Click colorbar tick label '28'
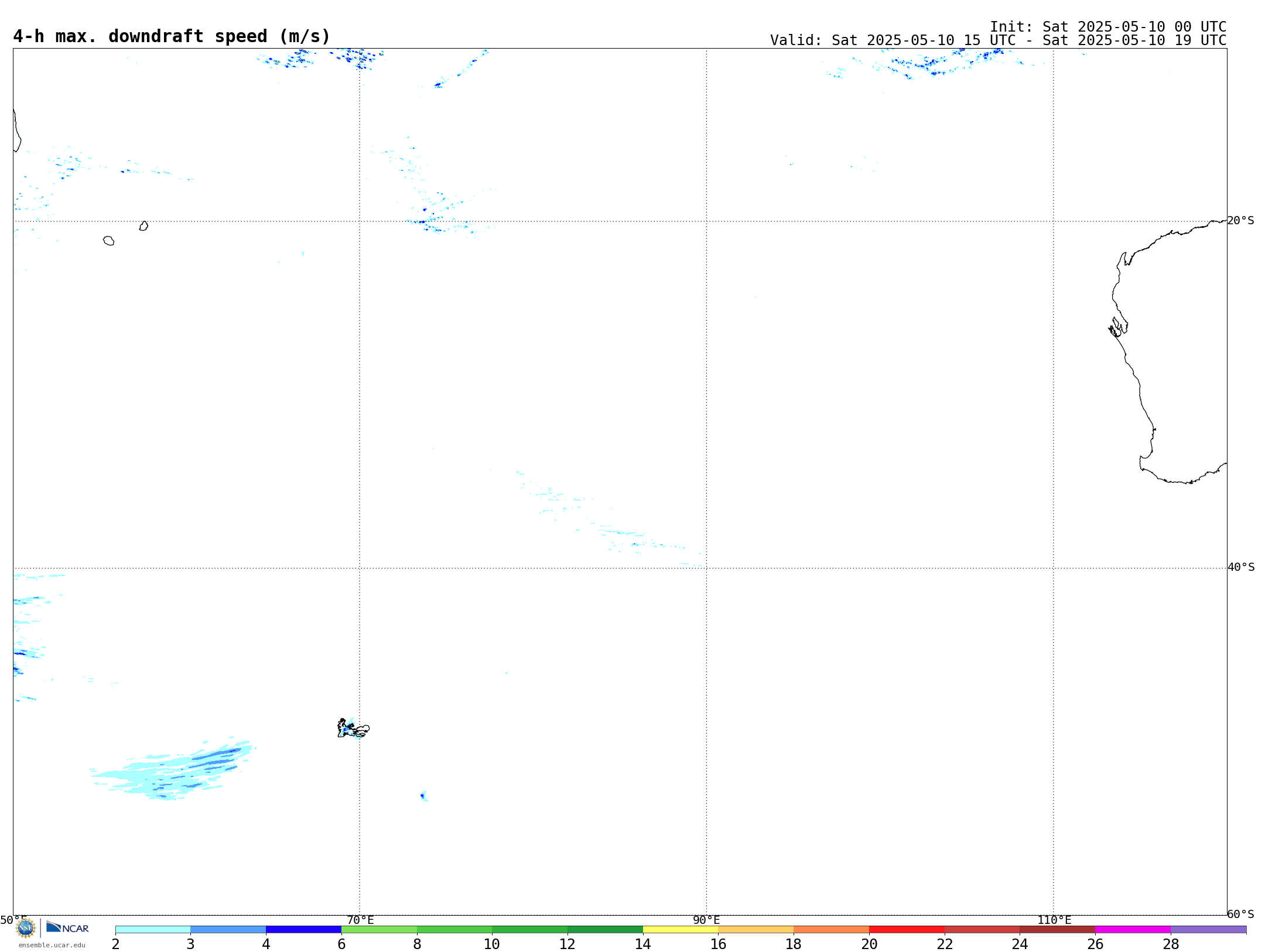This screenshot has height=952, width=1265. [x=1171, y=944]
